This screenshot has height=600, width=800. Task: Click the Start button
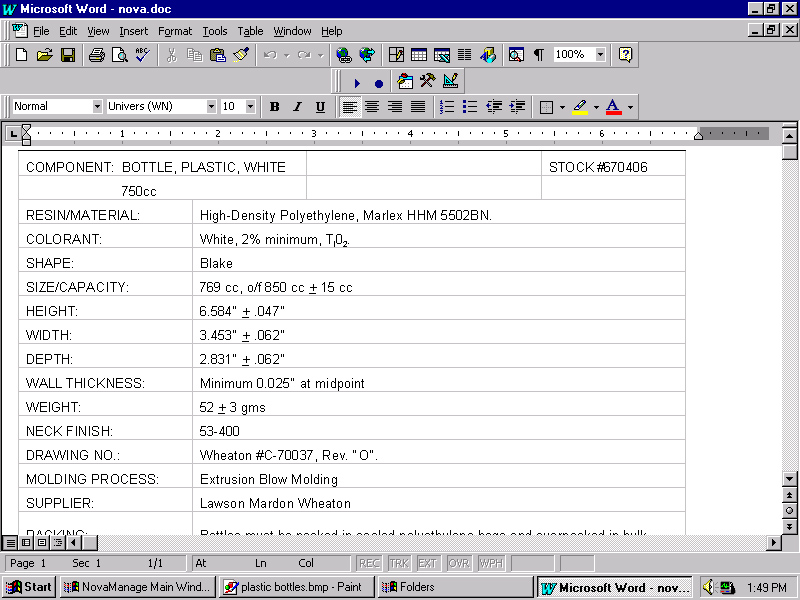click(x=29, y=587)
